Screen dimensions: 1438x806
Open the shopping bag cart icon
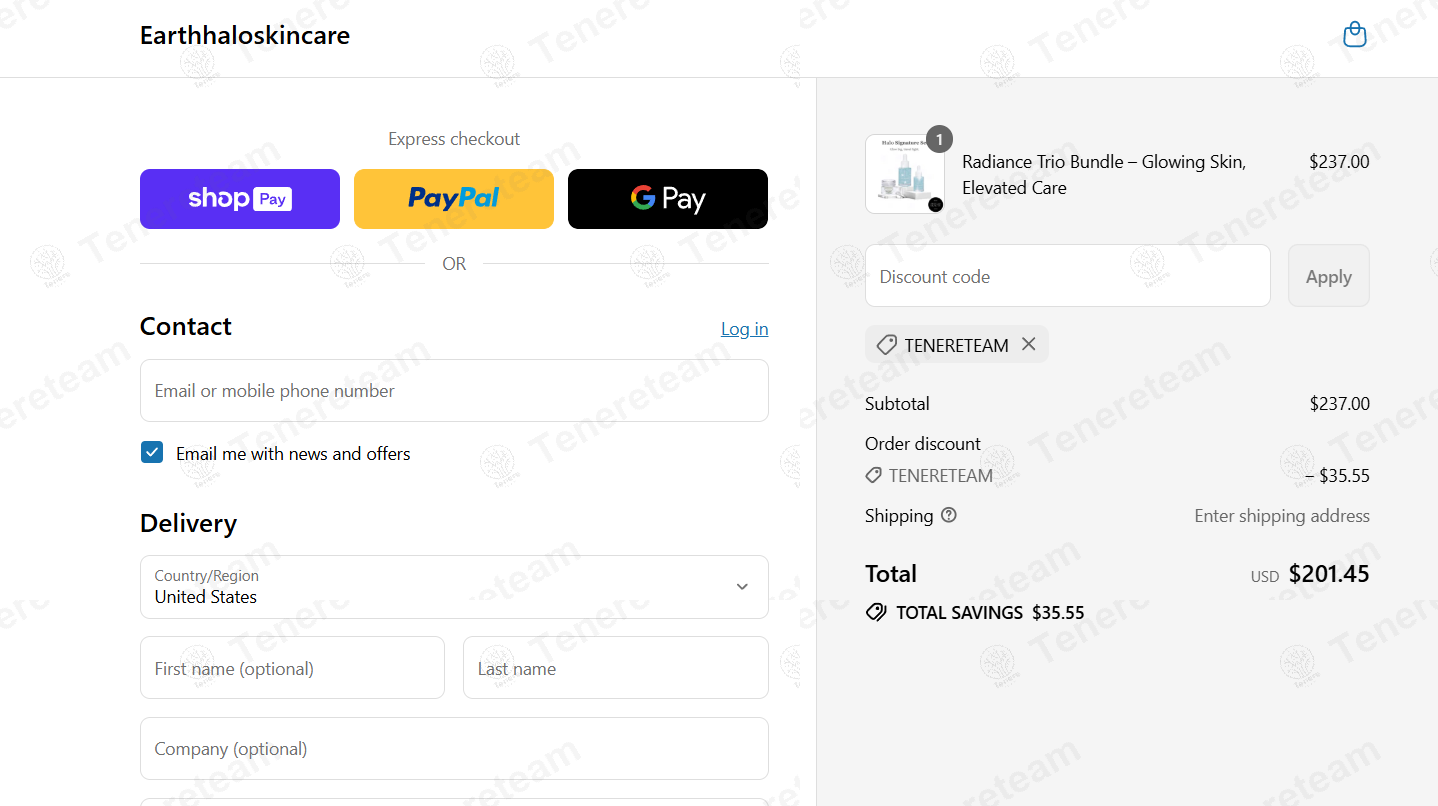[1354, 35]
